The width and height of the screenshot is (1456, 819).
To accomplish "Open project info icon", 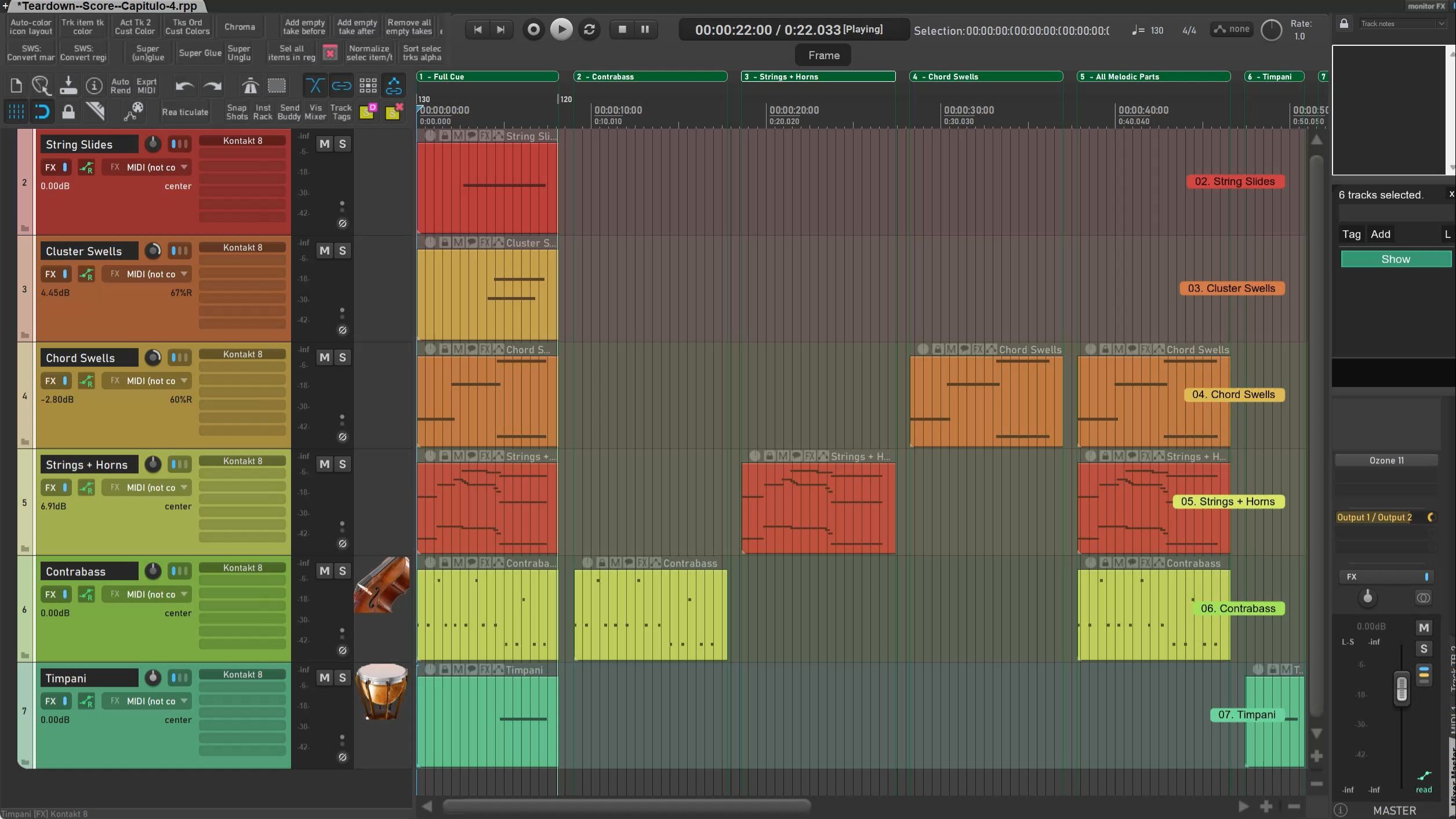I will pos(93,86).
